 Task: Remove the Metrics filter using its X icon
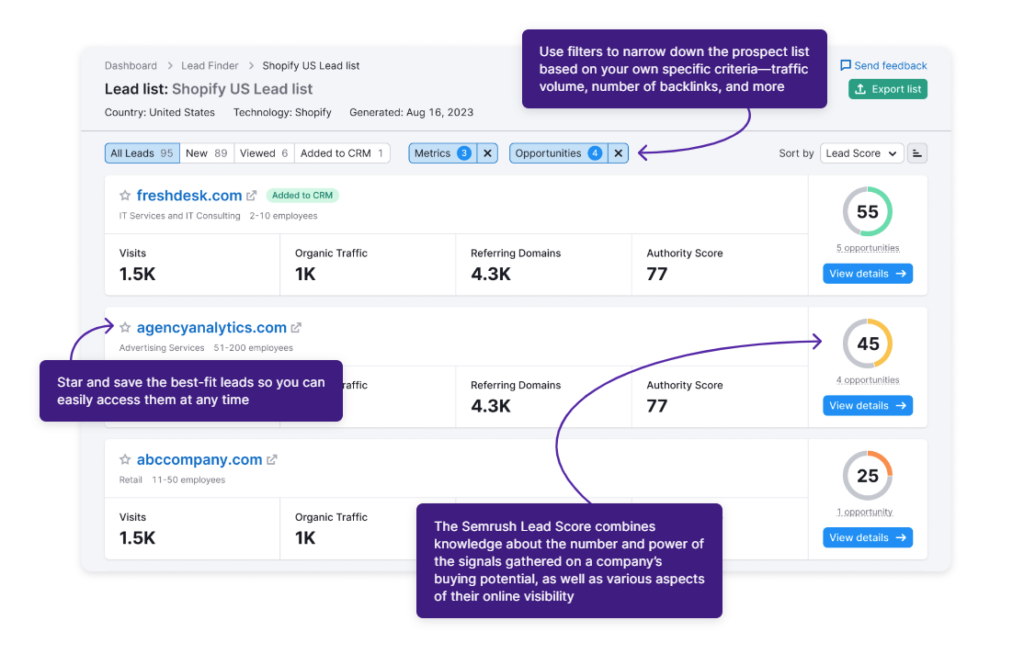[x=487, y=153]
